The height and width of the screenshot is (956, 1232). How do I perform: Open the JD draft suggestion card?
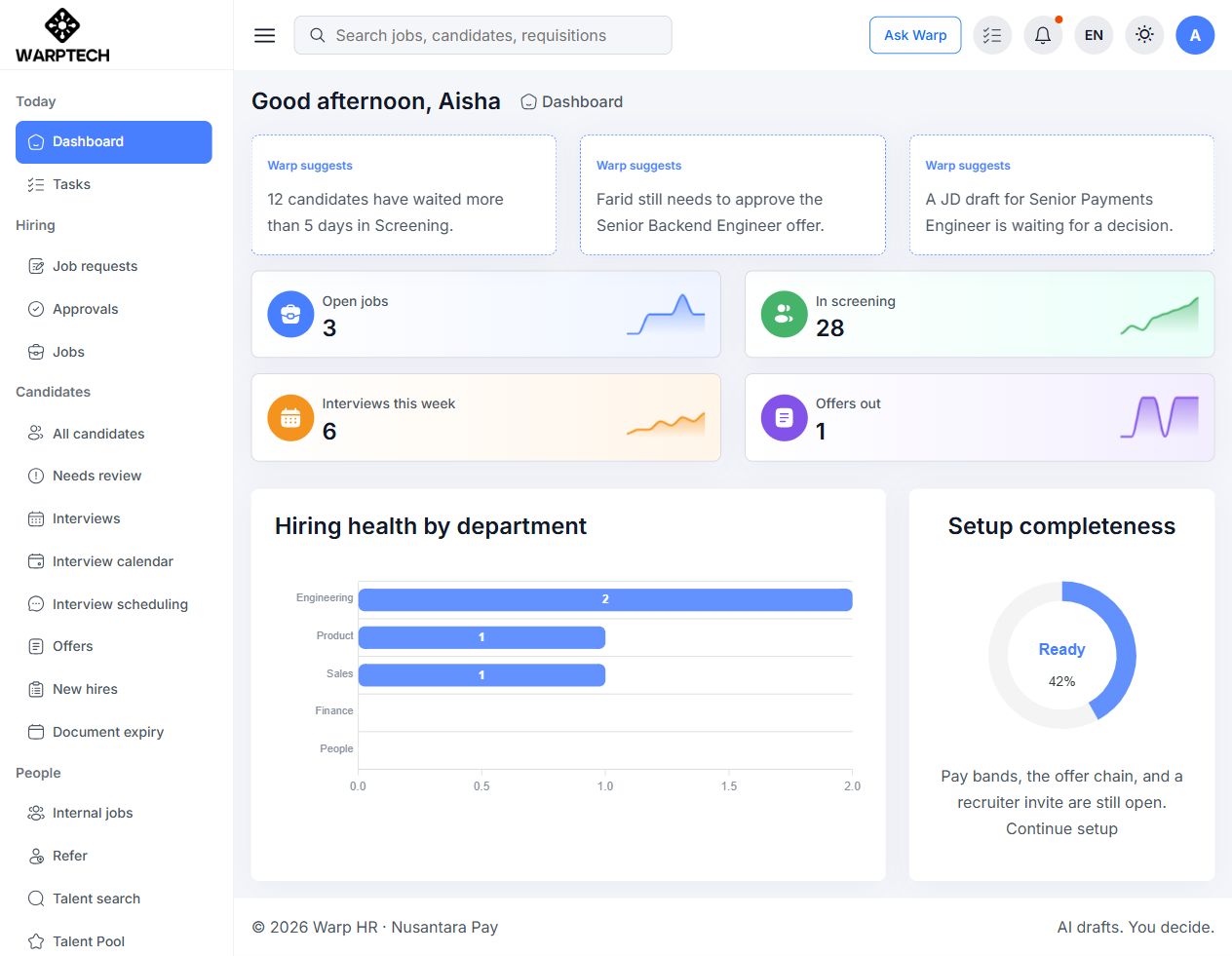(1061, 195)
